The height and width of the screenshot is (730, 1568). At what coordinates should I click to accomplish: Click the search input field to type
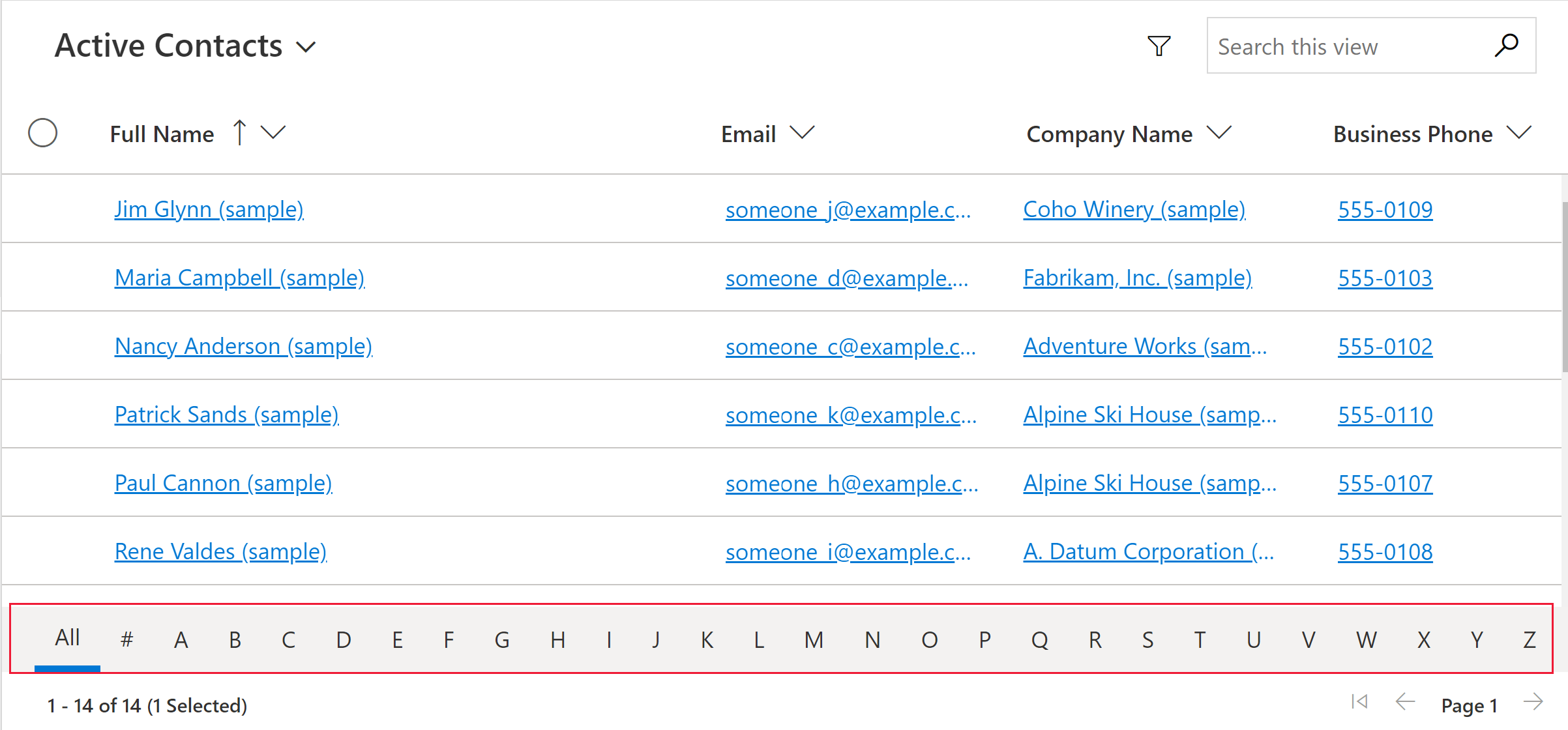click(x=1344, y=47)
